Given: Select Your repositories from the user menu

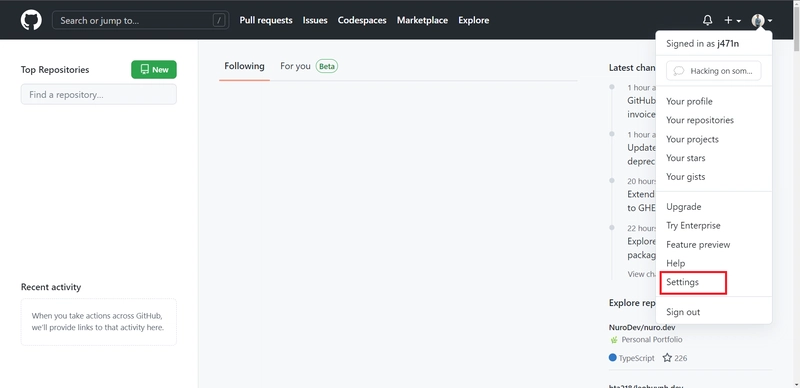Looking at the screenshot, I should (700, 120).
